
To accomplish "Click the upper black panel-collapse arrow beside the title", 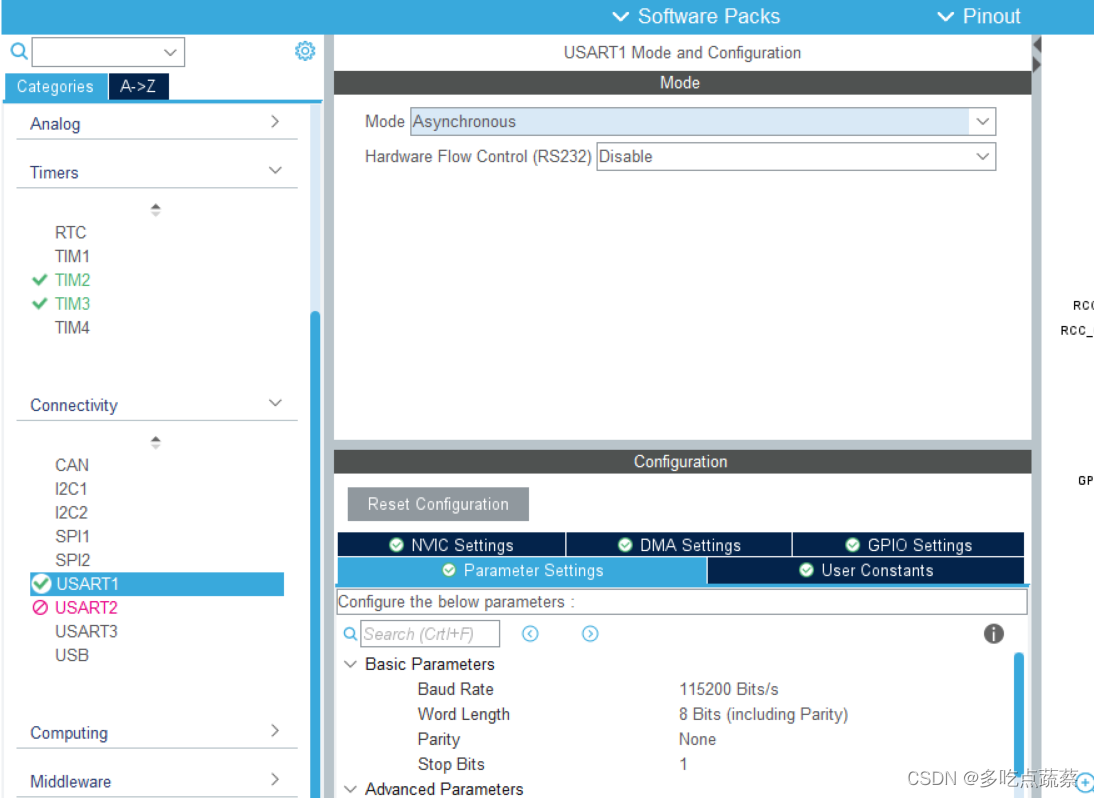I will [1037, 45].
